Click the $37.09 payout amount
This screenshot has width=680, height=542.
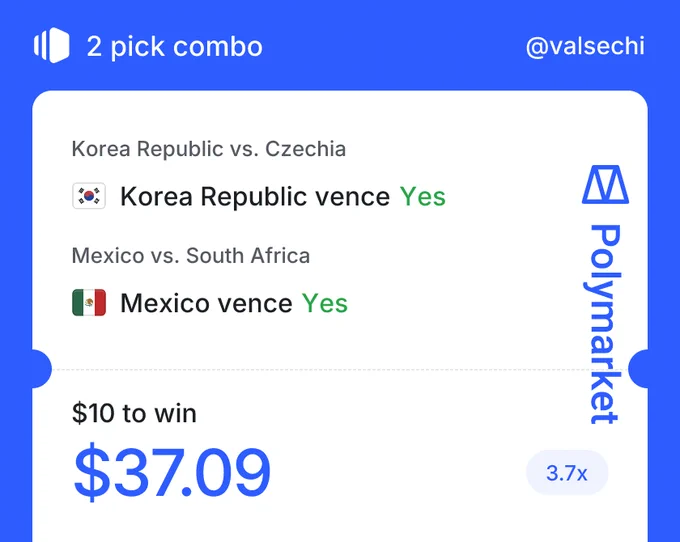pos(172,472)
